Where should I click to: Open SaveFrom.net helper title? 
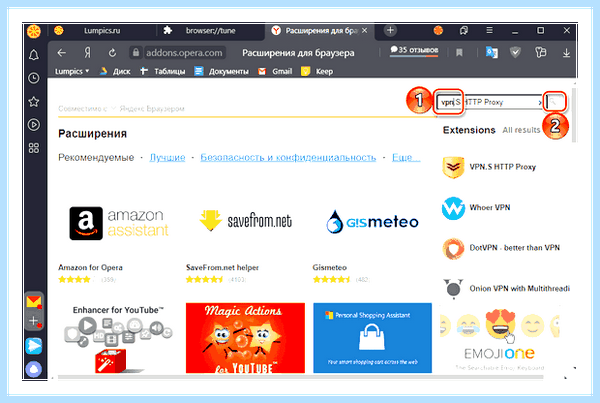click(222, 268)
